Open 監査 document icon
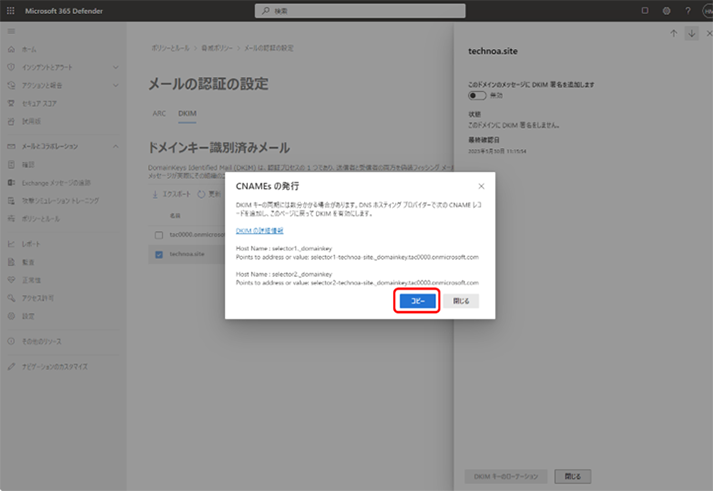This screenshot has width=713, height=491. point(11,262)
